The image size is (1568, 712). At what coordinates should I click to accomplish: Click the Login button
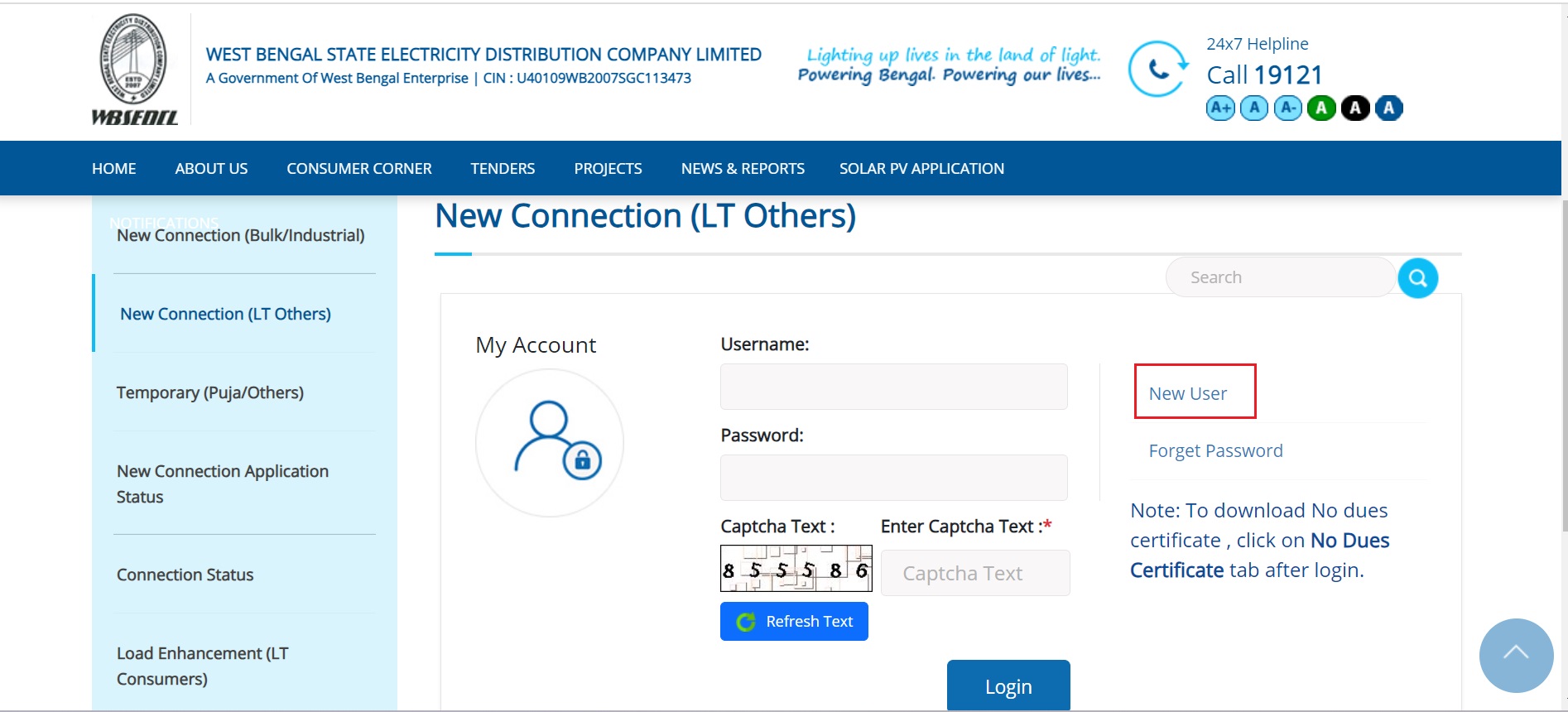coord(1008,686)
